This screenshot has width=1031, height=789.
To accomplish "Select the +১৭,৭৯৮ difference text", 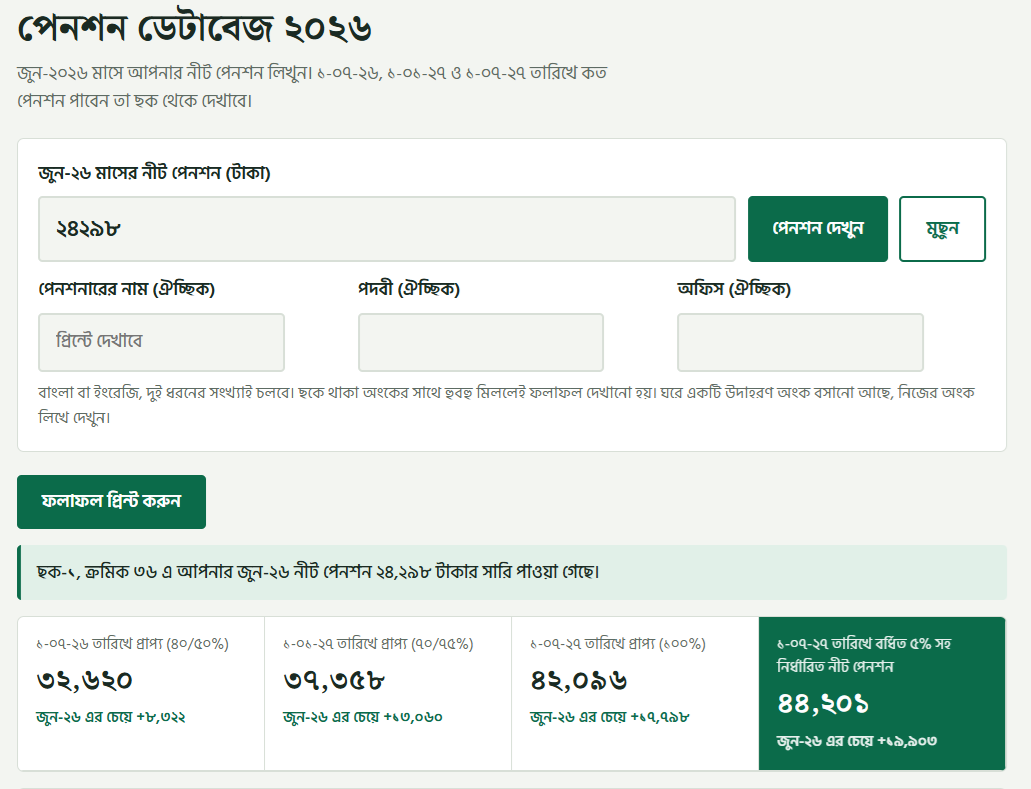I will click(659, 717).
